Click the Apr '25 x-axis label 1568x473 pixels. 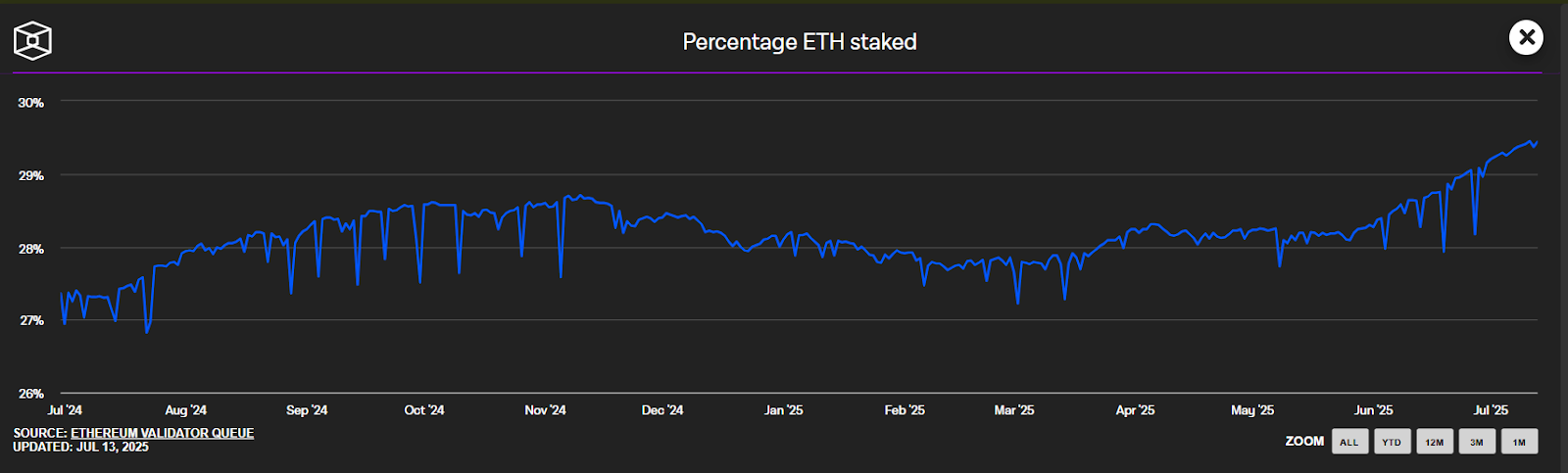tap(1135, 410)
